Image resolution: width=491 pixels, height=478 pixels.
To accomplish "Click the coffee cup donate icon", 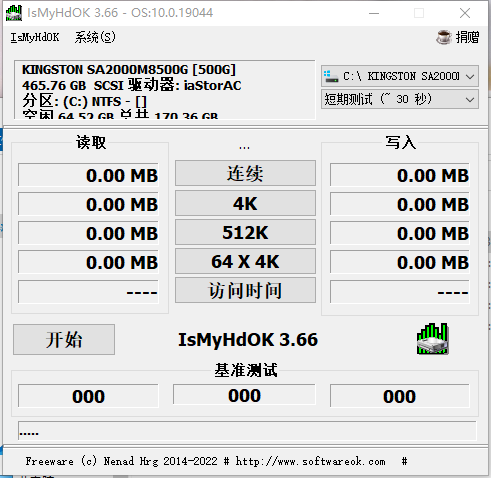I will (x=444, y=37).
